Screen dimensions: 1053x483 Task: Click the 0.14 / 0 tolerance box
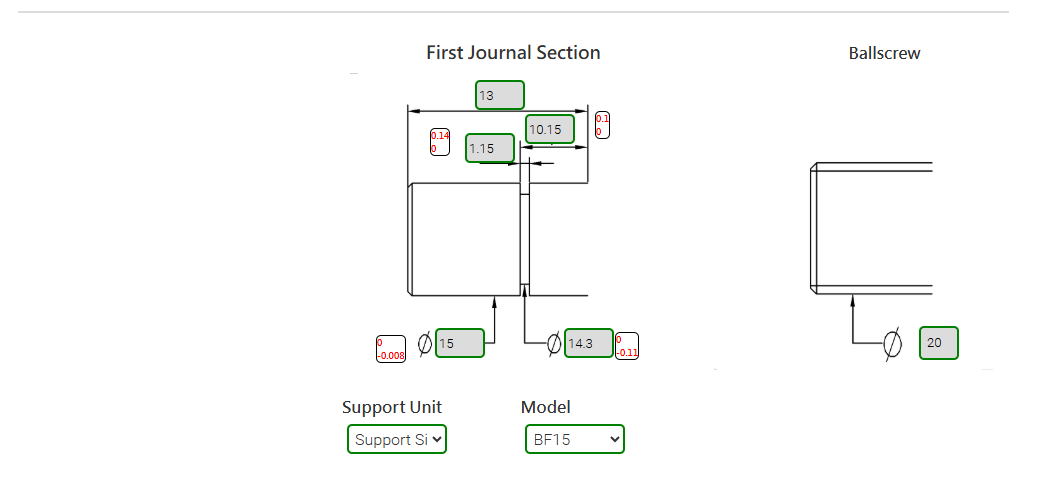click(440, 142)
